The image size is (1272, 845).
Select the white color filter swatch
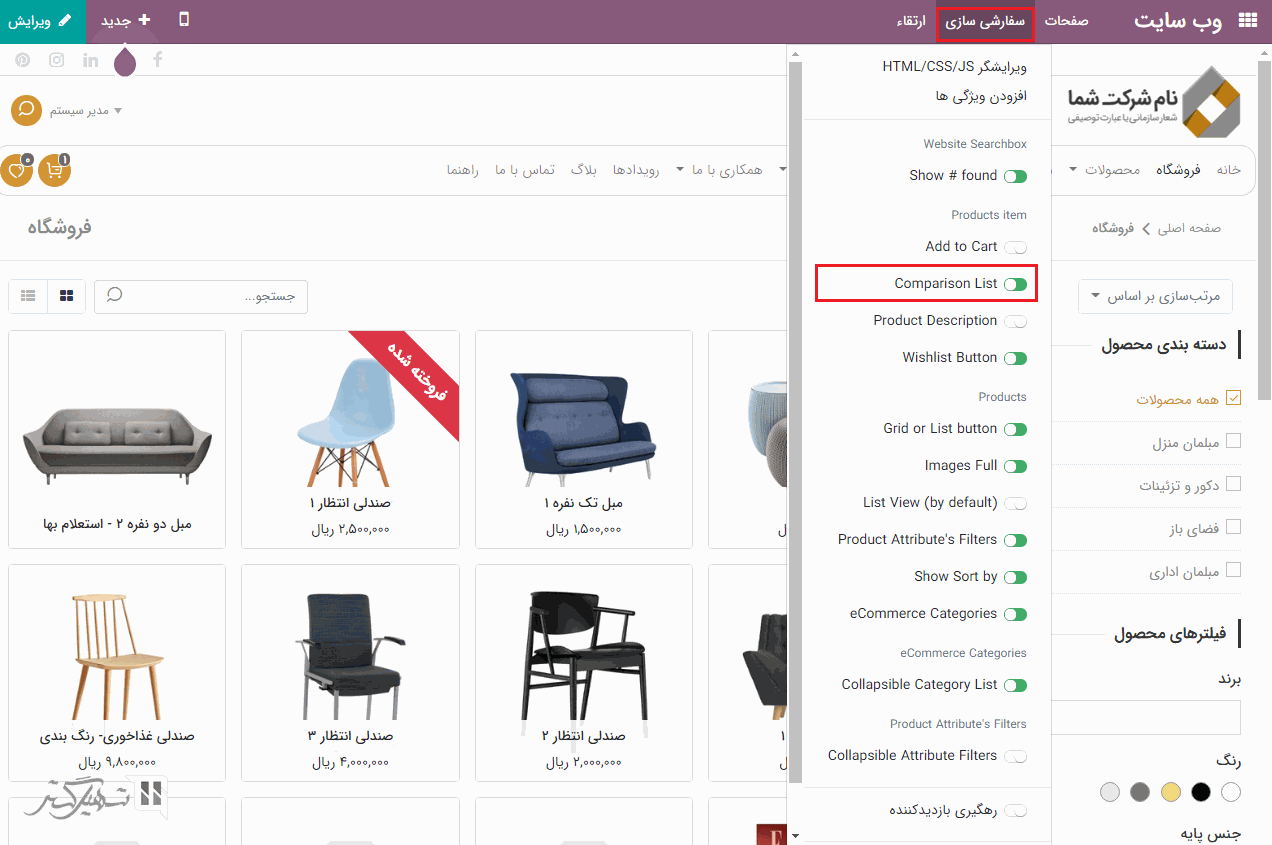pos(1231,792)
